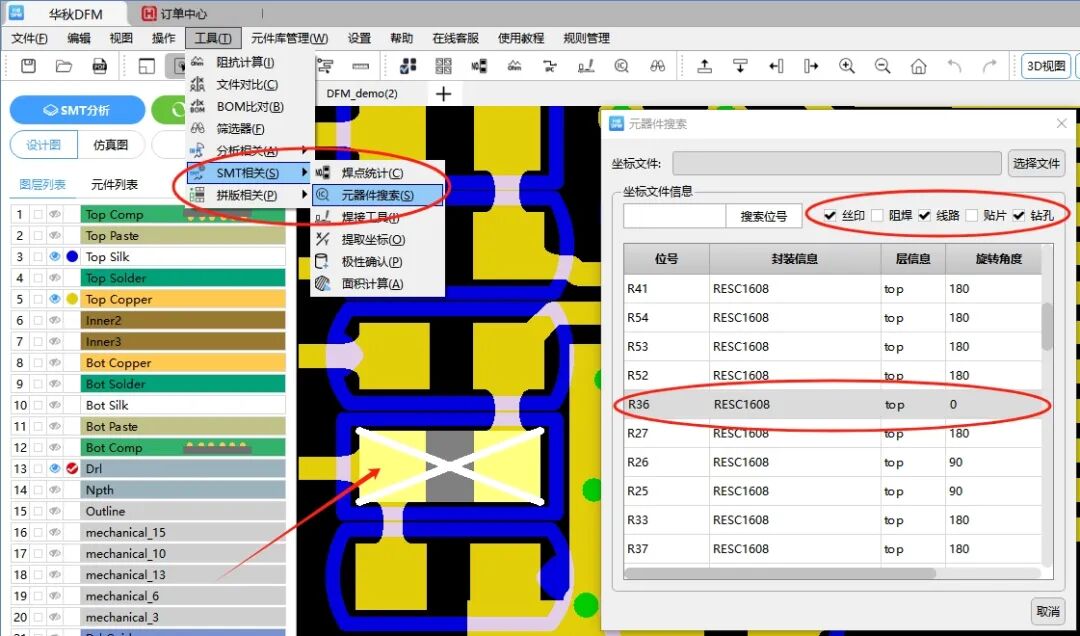Click the 选择文件 button
This screenshot has height=636, width=1080.
click(1036, 164)
